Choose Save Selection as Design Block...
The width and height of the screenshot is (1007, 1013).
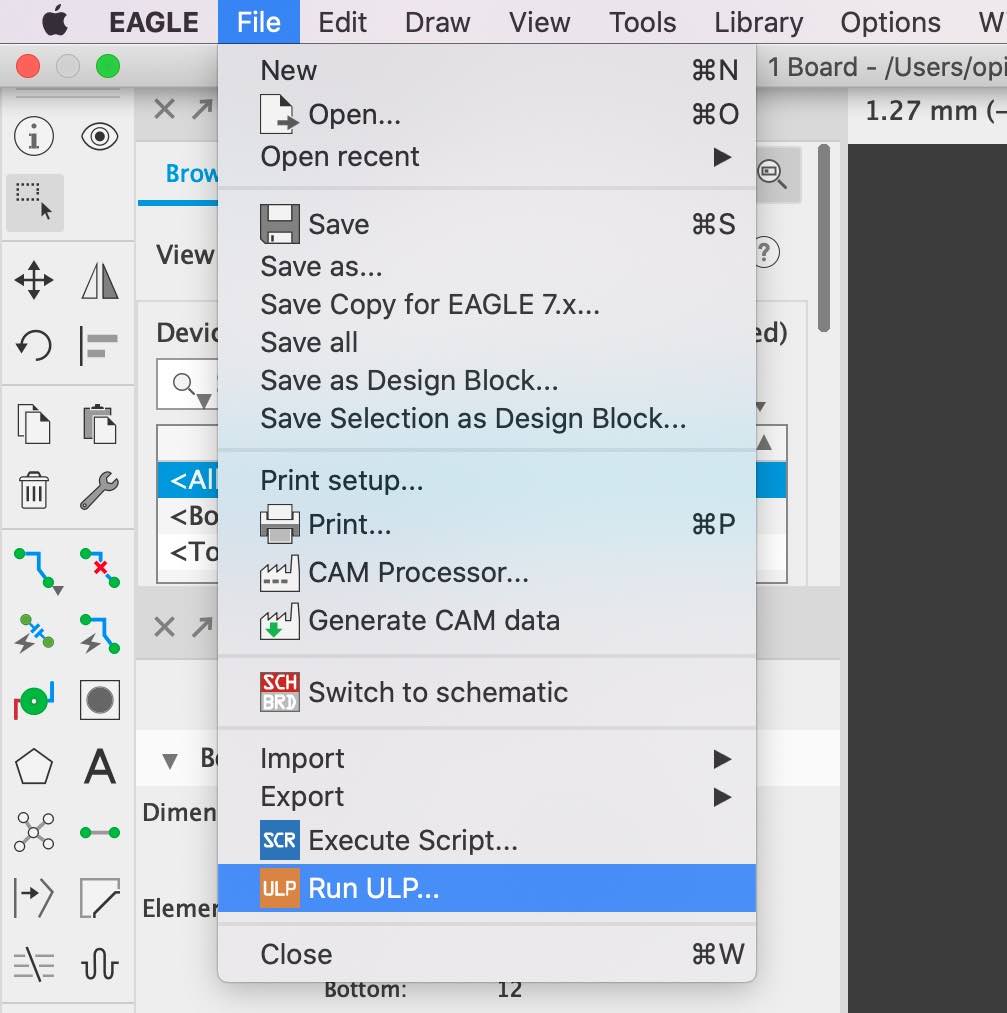pyautogui.click(x=486, y=419)
